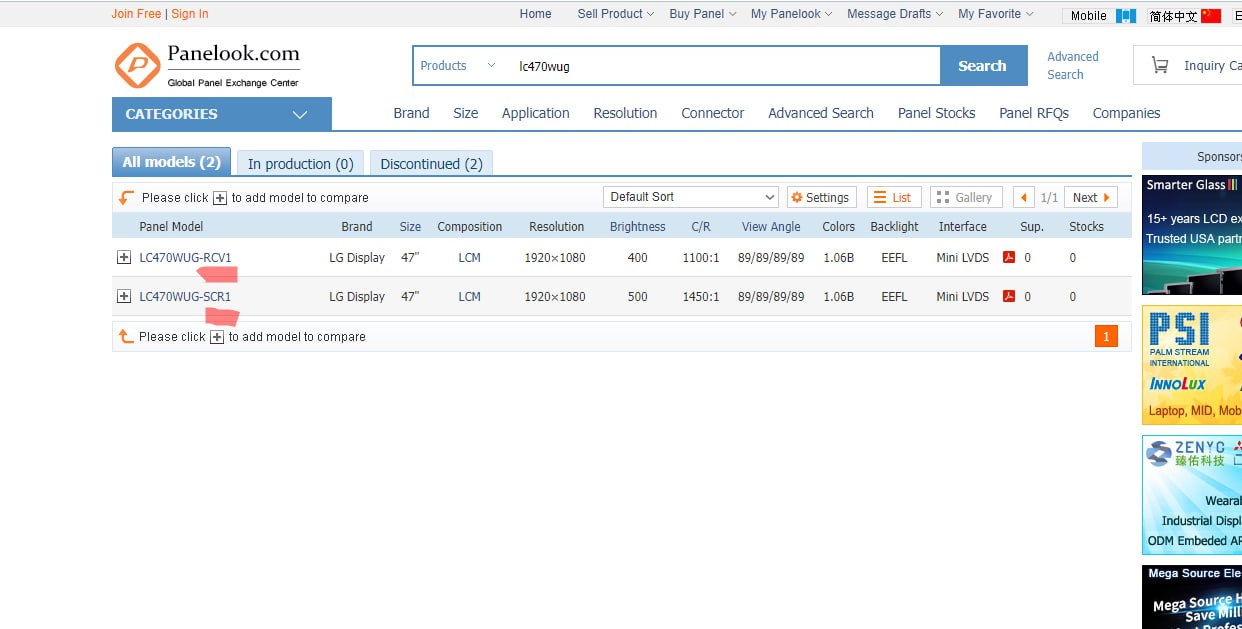Select the In production (0) tab
This screenshot has width=1242, height=629.
tap(301, 164)
